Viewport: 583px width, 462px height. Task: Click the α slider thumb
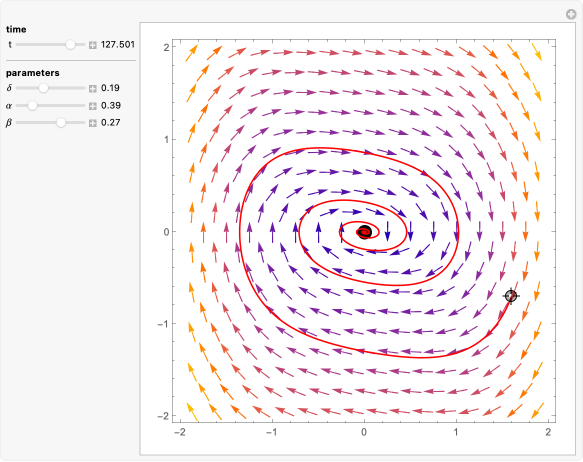point(33,106)
